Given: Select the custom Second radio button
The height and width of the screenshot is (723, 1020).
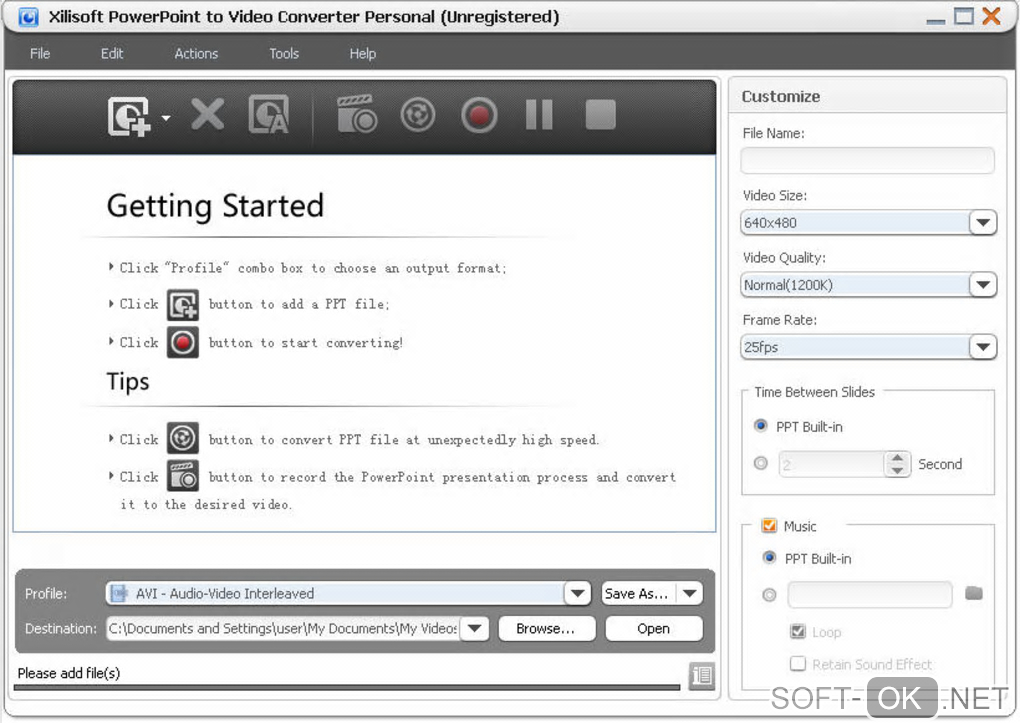Looking at the screenshot, I should 760,463.
